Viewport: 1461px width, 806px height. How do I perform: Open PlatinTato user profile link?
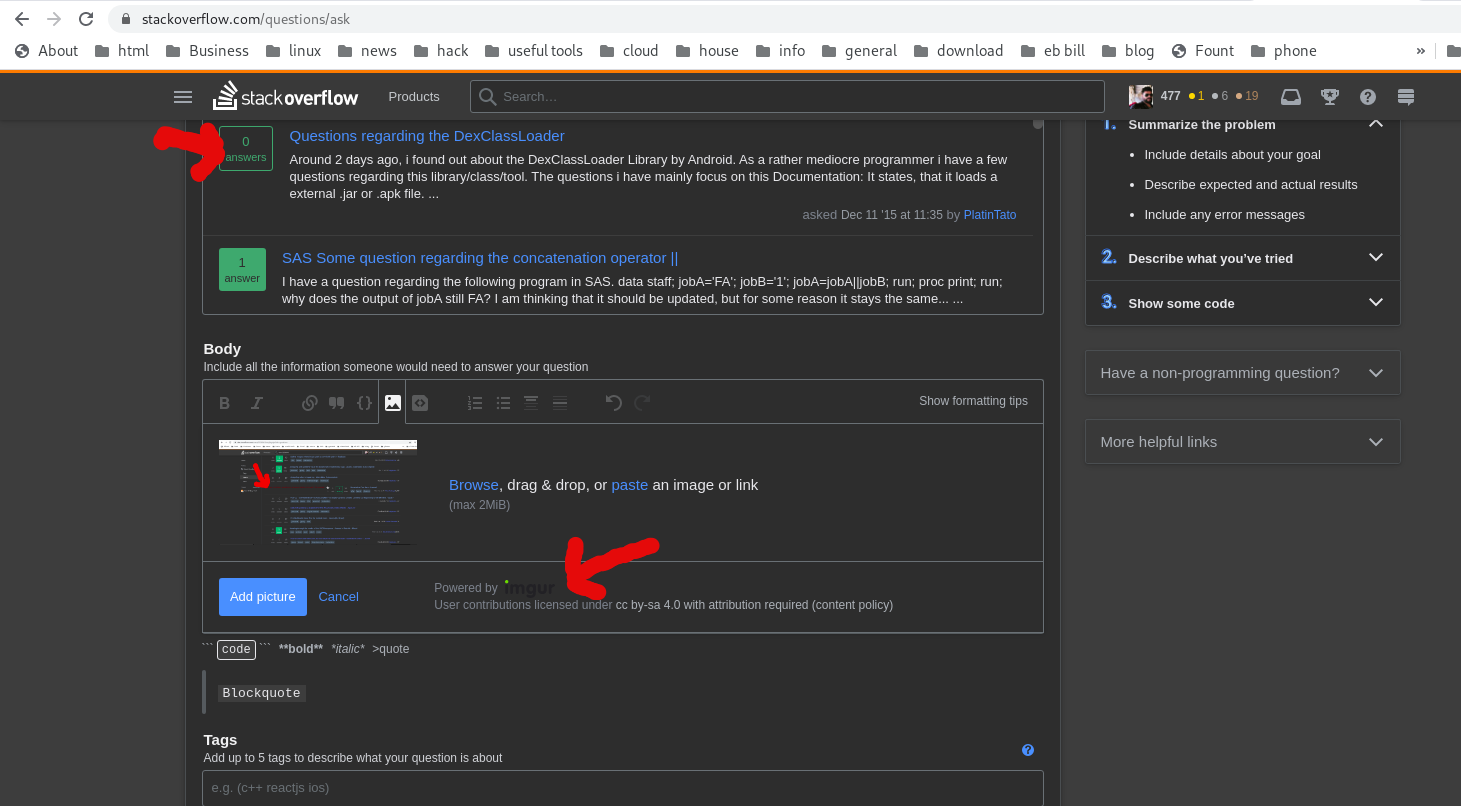coord(990,215)
